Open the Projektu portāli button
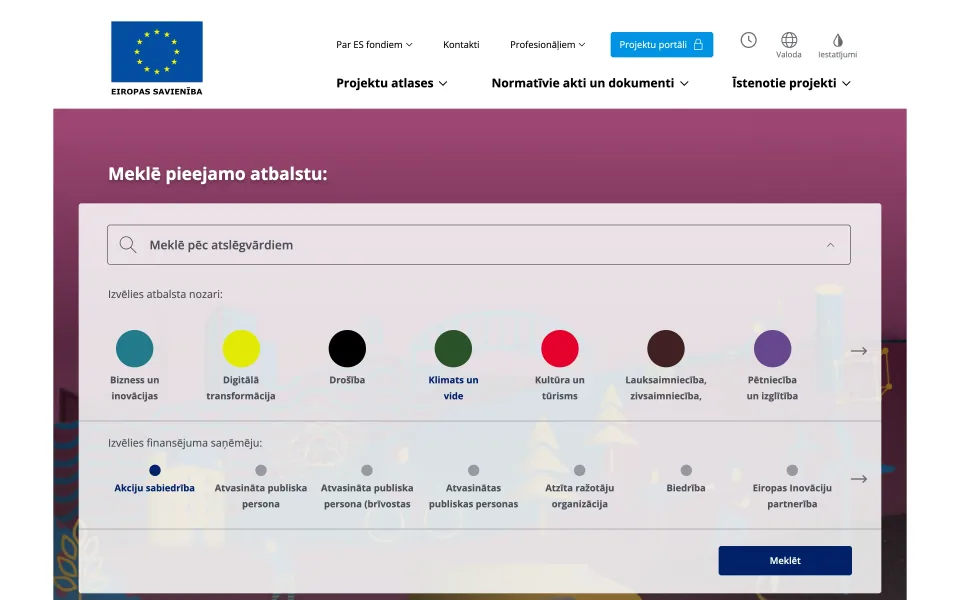Viewport: 960px width, 600px height. pyautogui.click(x=662, y=45)
